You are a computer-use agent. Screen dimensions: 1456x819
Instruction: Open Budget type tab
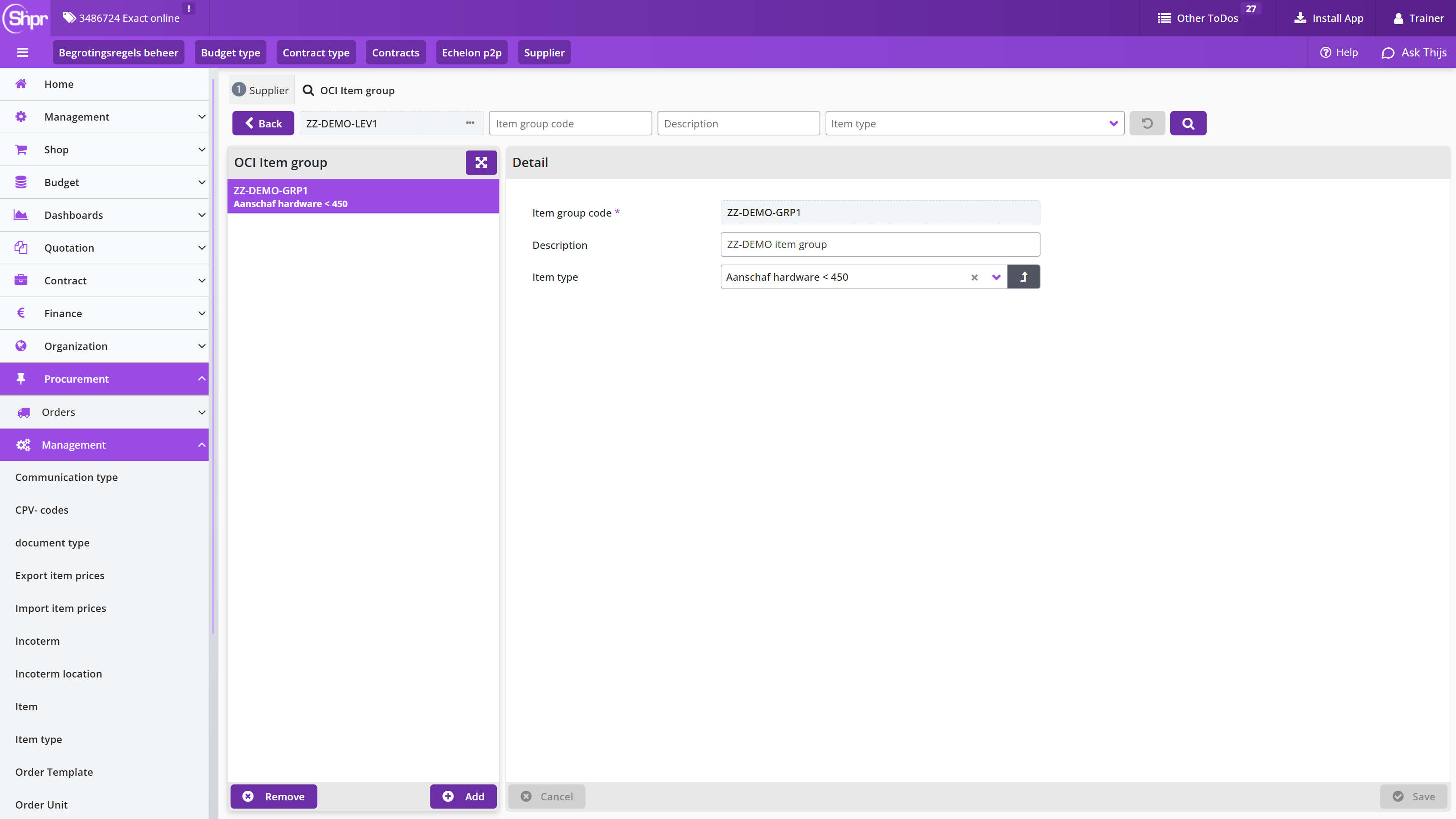231,53
